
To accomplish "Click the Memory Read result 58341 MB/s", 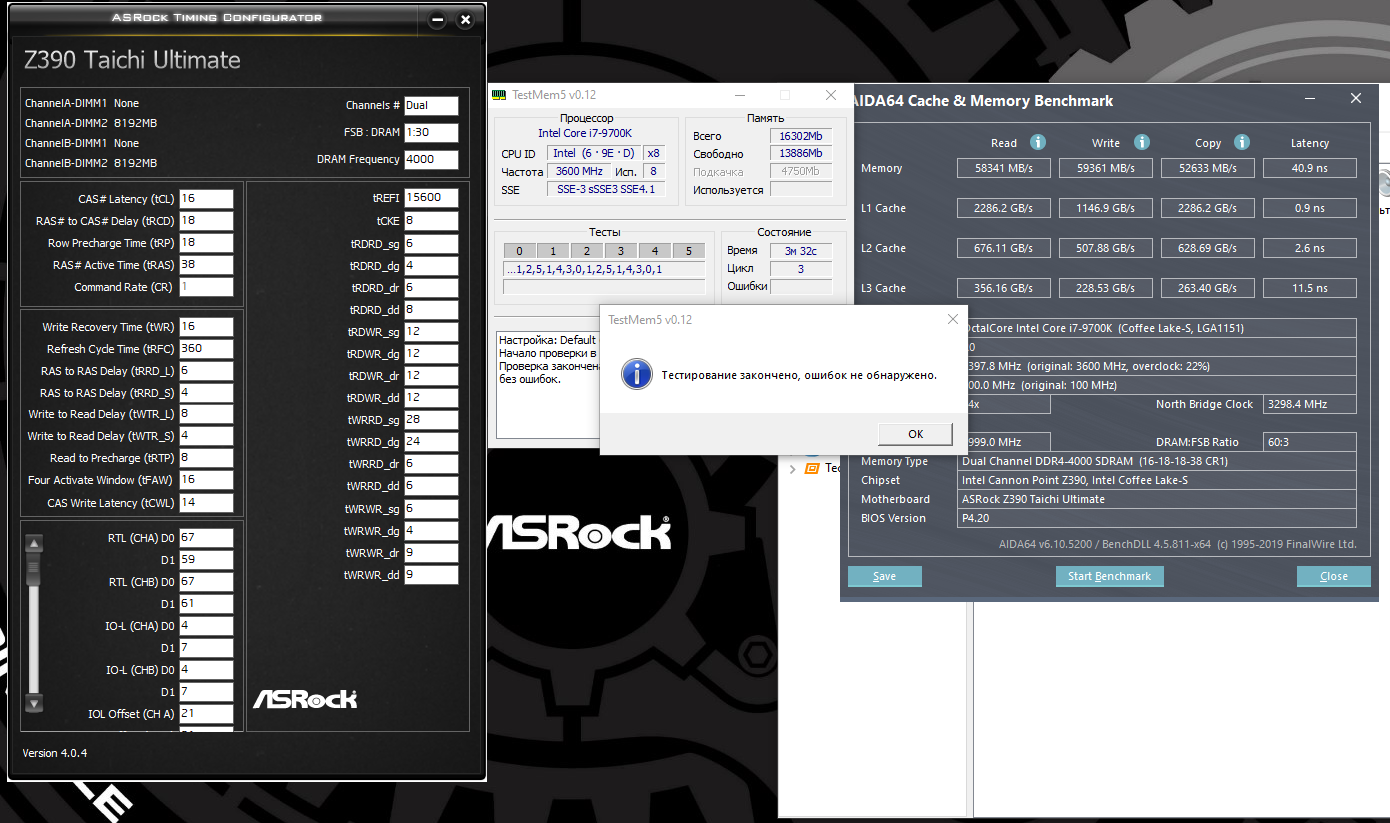I will click(x=1003, y=168).
